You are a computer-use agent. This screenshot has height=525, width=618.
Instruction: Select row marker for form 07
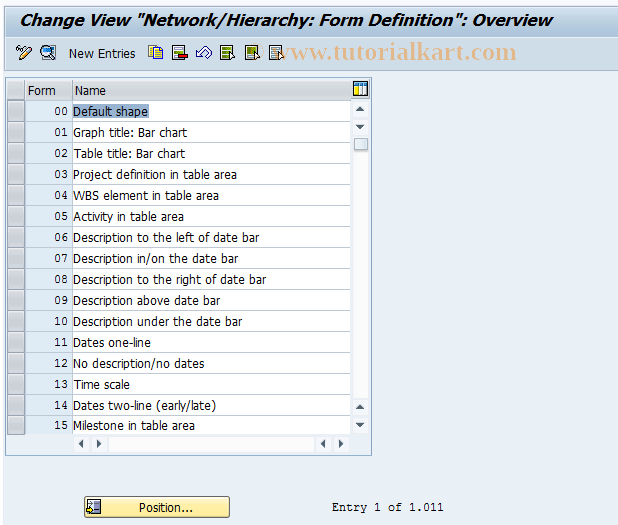coord(16,258)
